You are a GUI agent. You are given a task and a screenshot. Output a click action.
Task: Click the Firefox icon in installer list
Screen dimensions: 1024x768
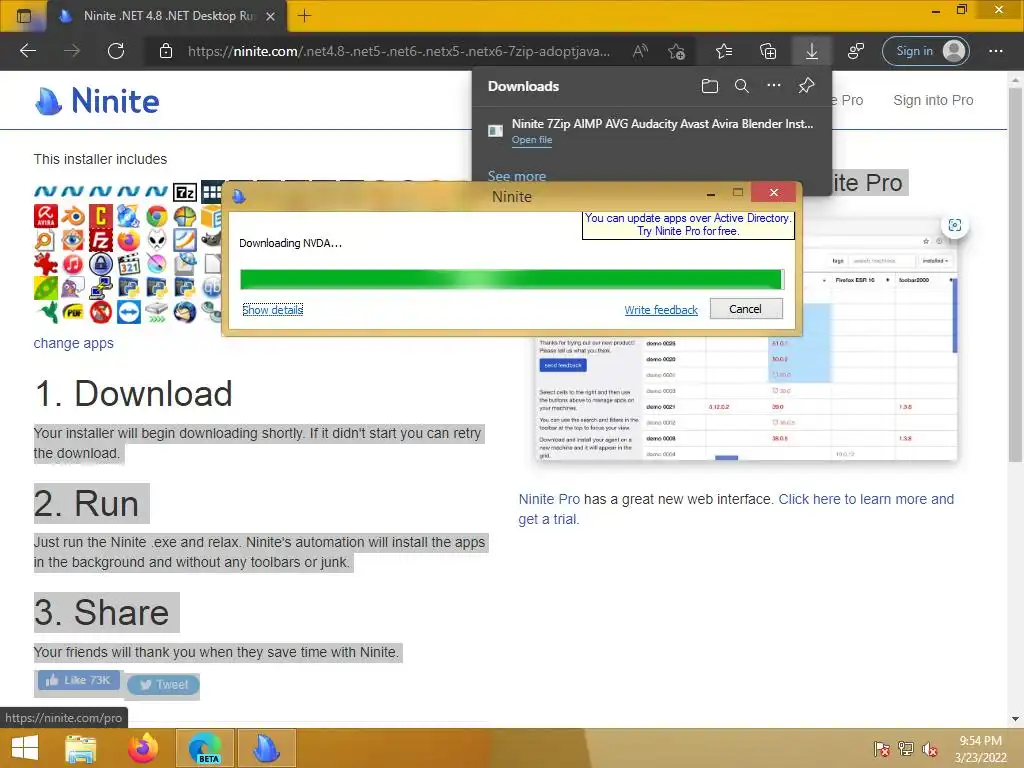129,240
